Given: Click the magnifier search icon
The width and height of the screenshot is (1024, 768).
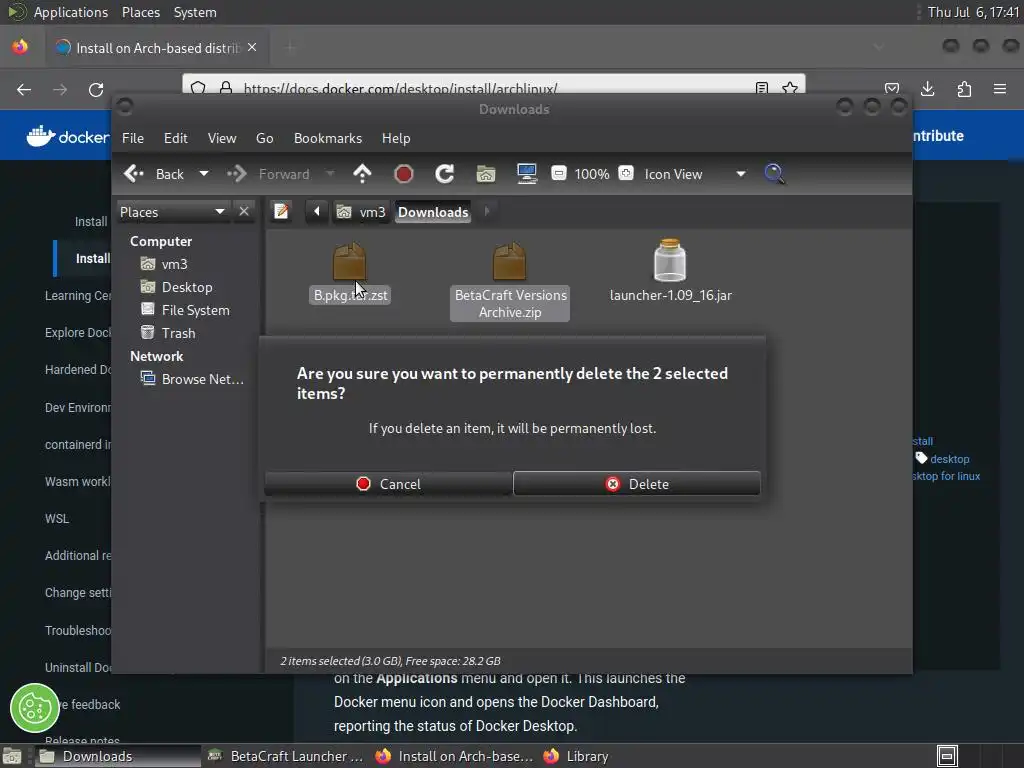Looking at the screenshot, I should tap(775, 174).
